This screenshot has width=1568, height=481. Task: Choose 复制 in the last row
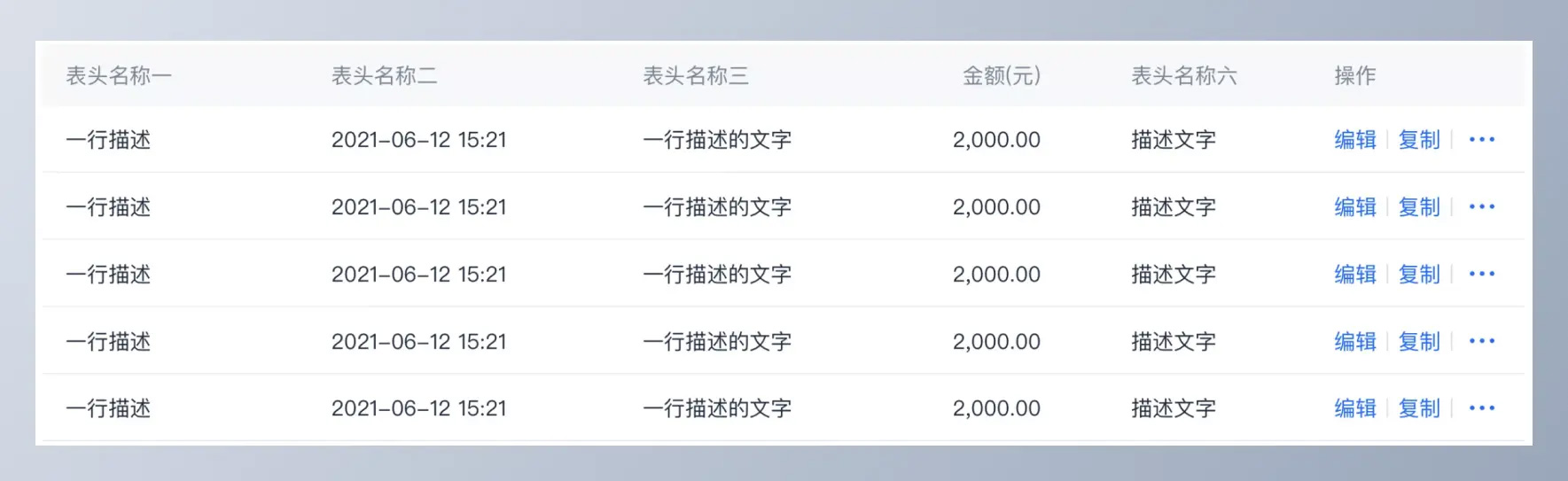tap(1419, 408)
